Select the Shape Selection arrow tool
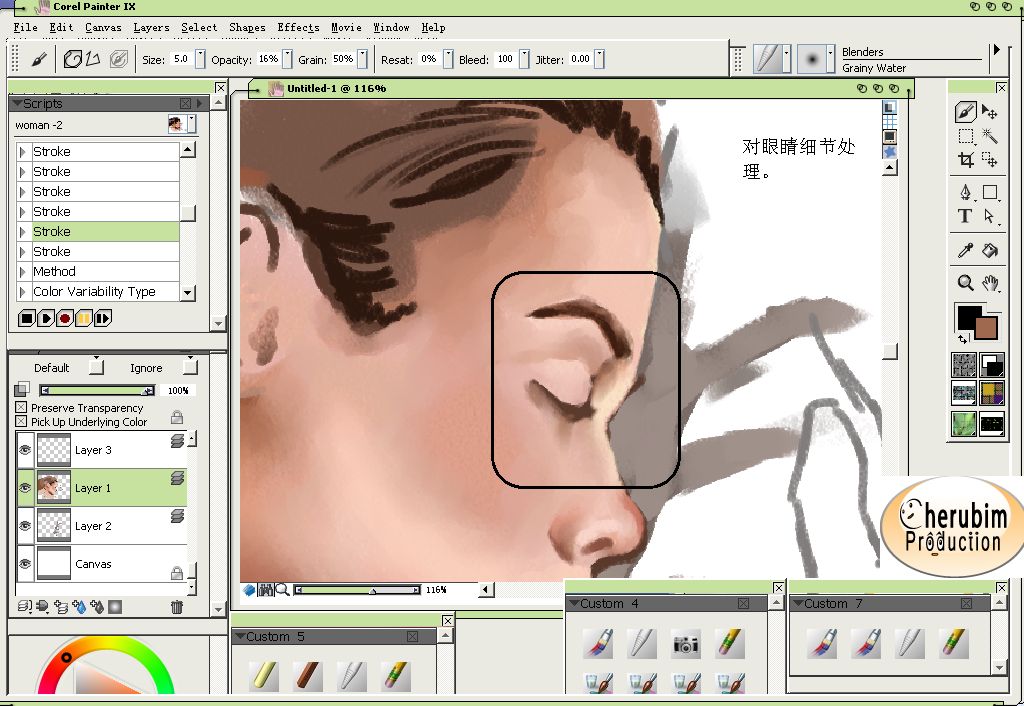 click(x=990, y=216)
